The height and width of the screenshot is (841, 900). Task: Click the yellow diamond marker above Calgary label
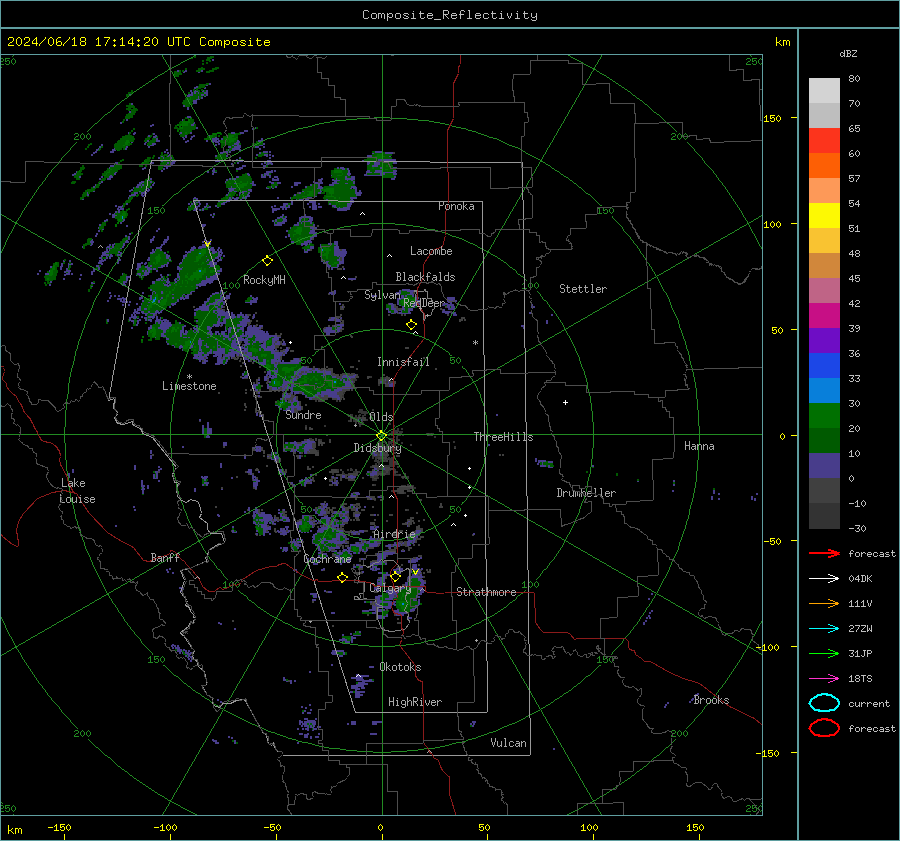click(395, 576)
